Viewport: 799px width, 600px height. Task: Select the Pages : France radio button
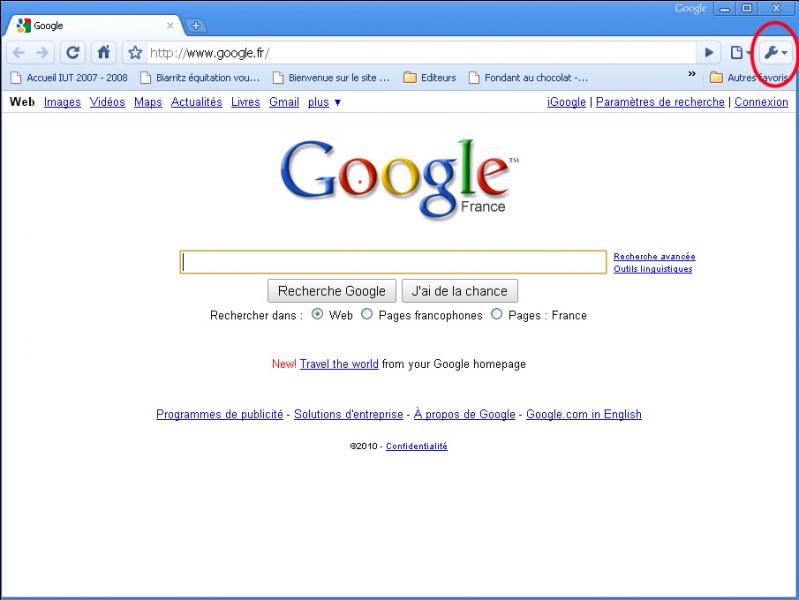click(496, 314)
